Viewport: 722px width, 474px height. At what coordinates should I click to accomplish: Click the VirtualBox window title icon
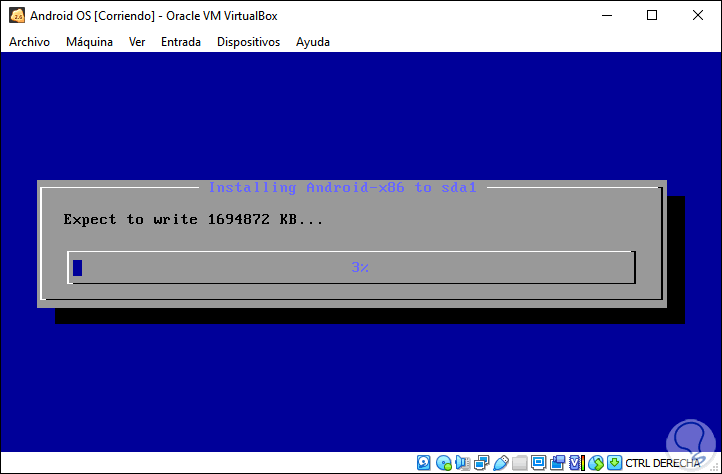(x=17, y=15)
